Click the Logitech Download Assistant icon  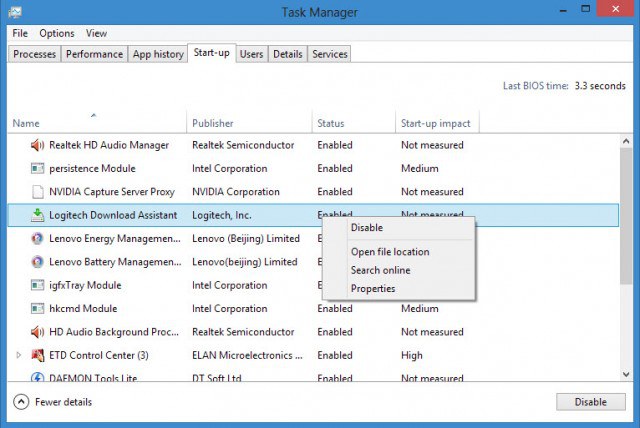(38, 215)
